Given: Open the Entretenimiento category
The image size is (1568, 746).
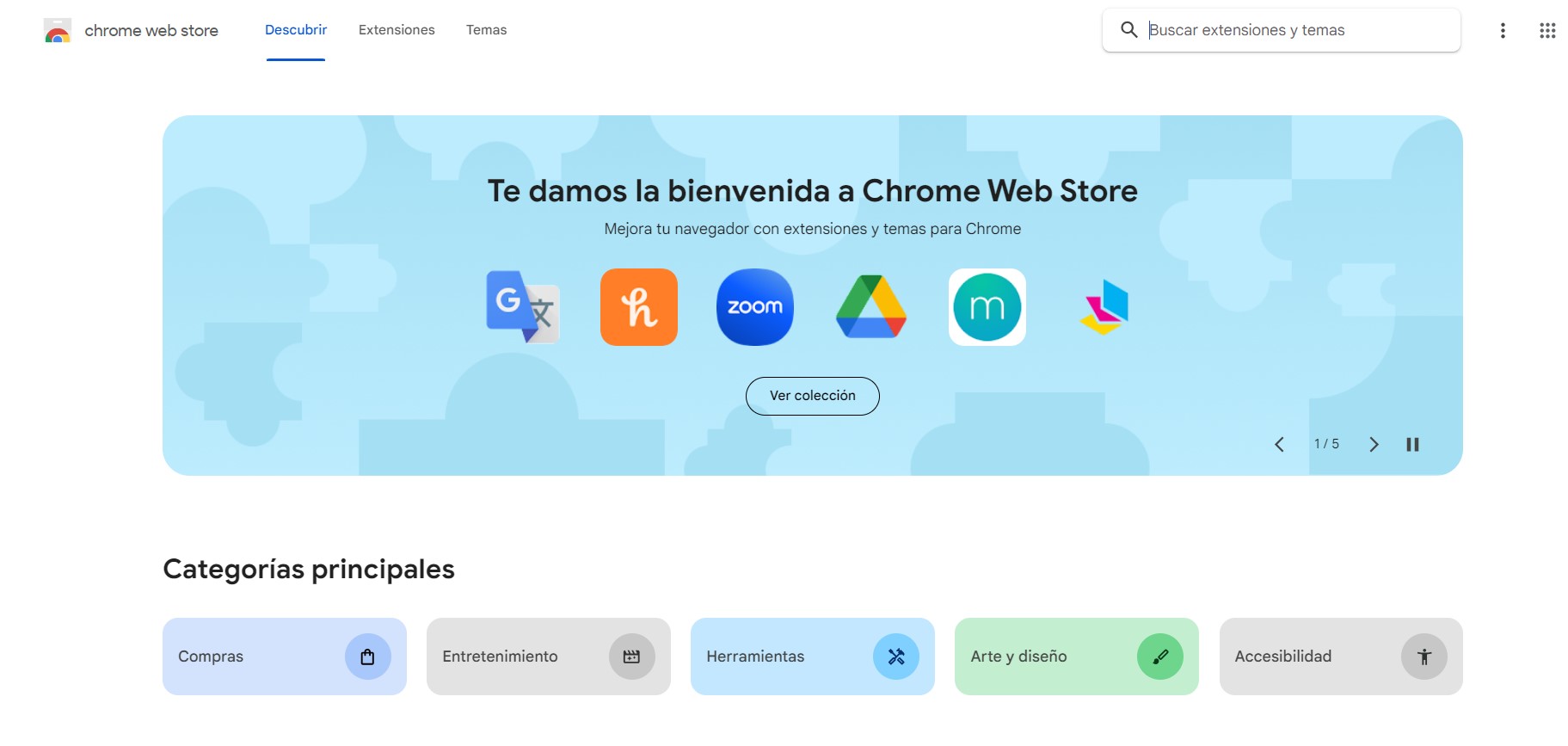Looking at the screenshot, I should click(x=549, y=657).
